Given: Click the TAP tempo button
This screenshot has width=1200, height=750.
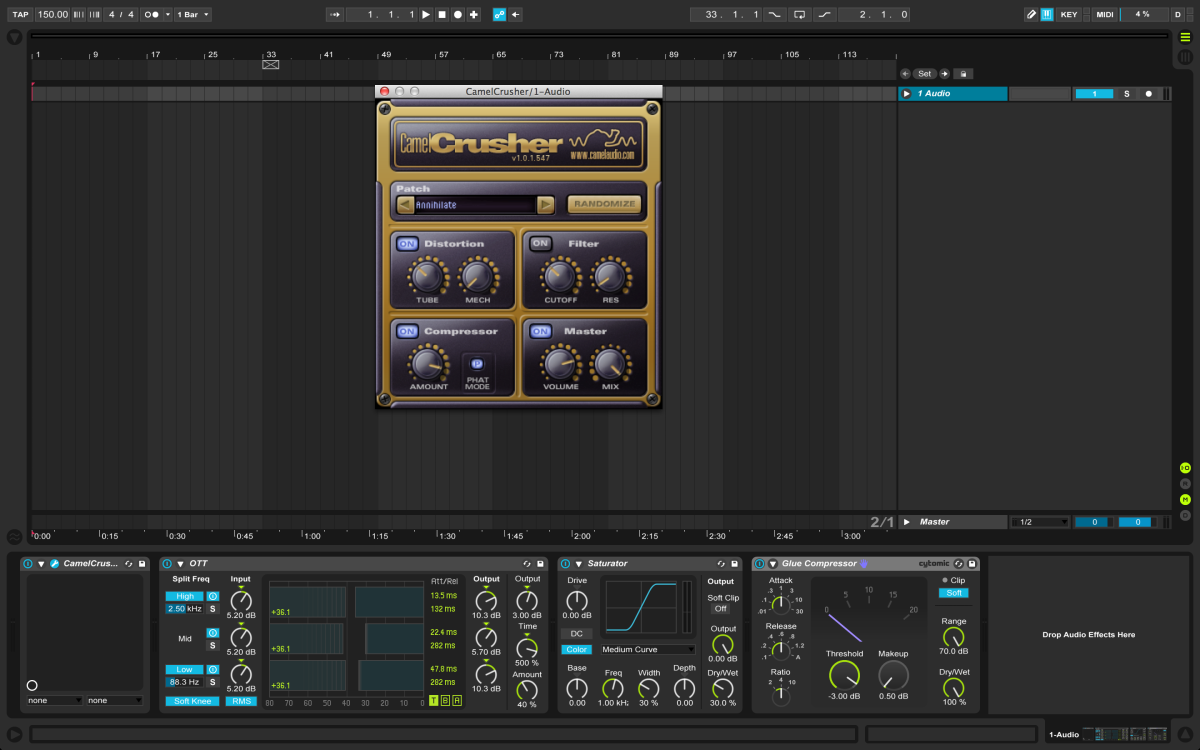Looking at the screenshot, I should click(20, 15).
